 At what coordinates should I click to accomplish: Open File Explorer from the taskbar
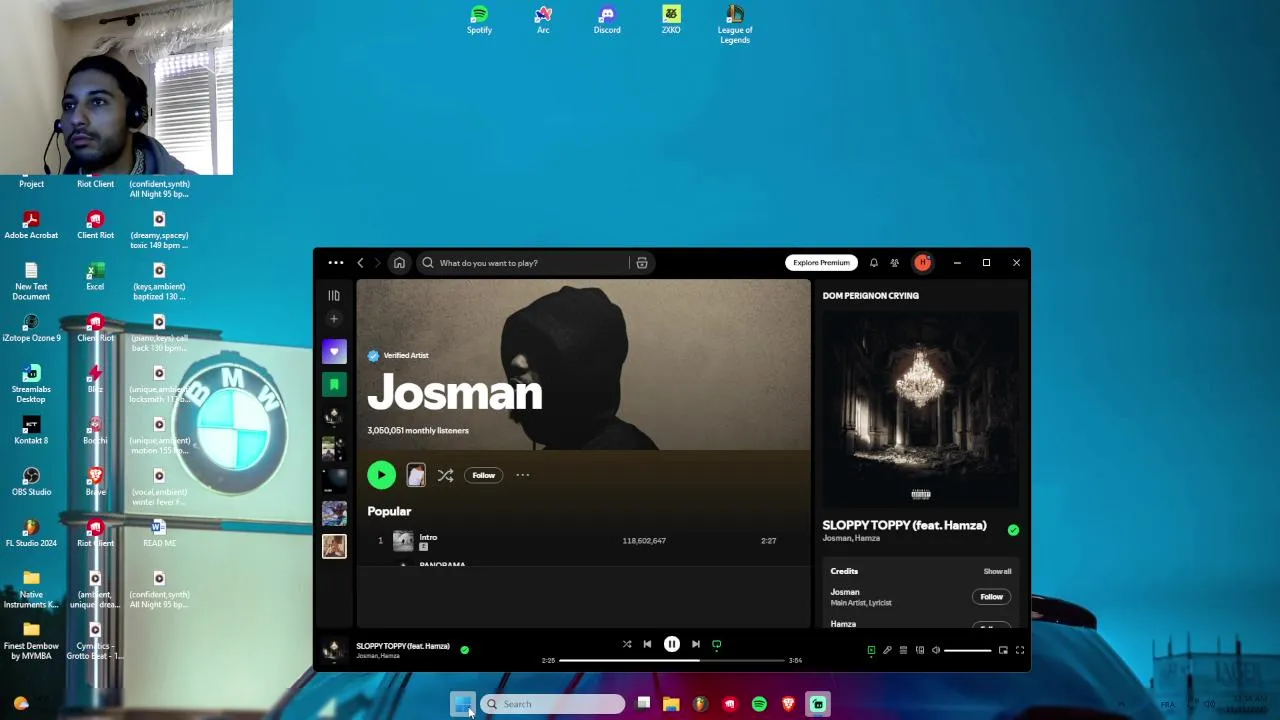pos(671,704)
